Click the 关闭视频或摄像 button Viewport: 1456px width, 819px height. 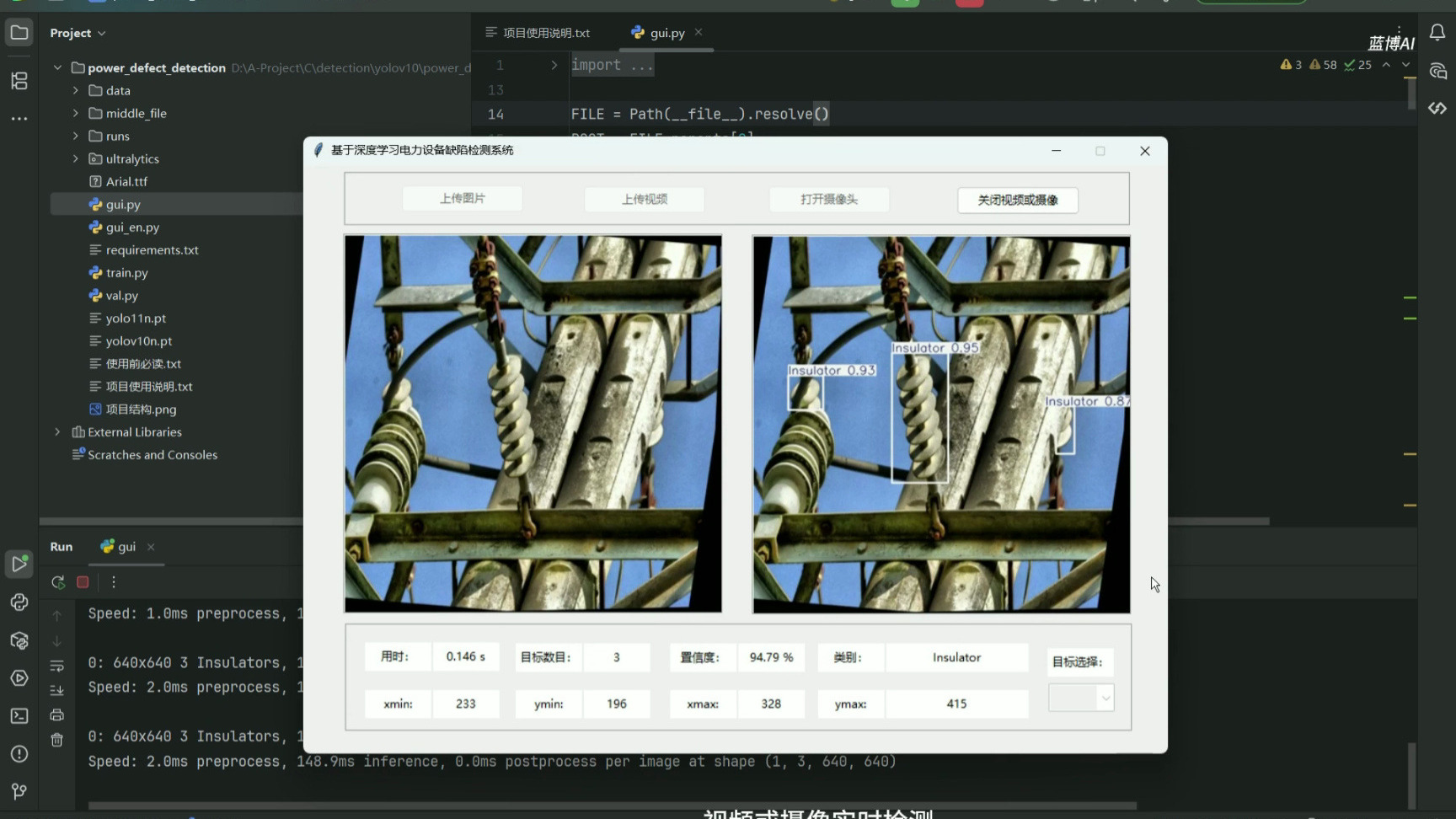(1018, 201)
